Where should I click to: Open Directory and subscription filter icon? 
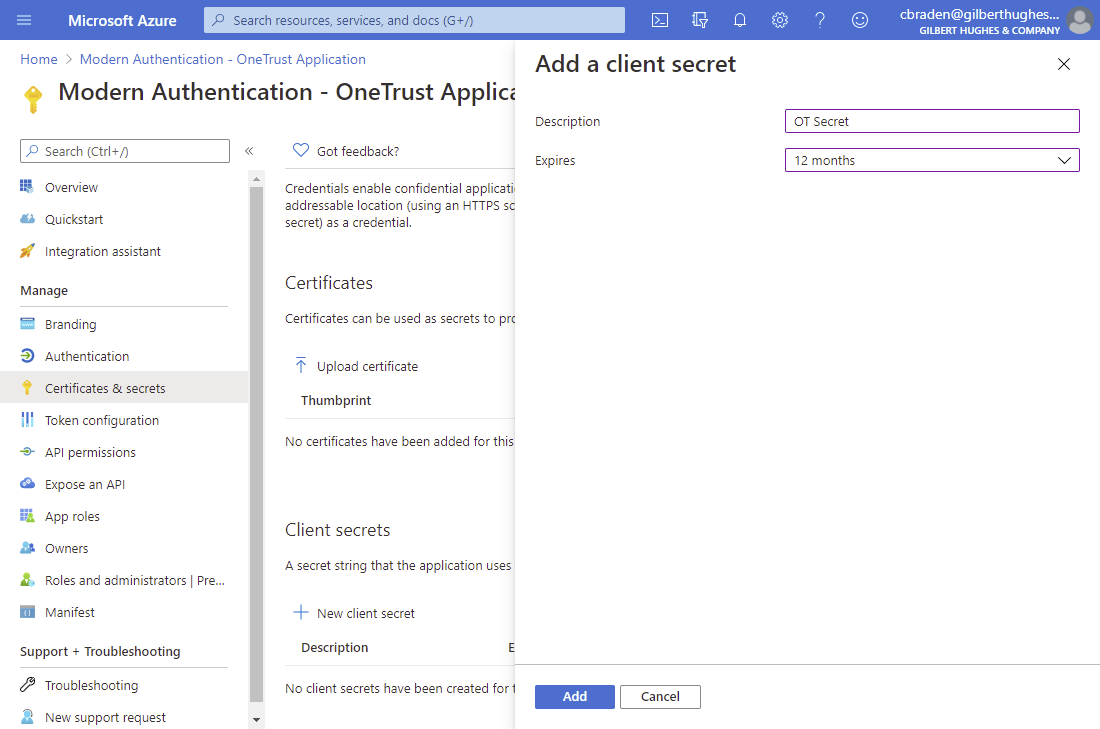coord(699,20)
